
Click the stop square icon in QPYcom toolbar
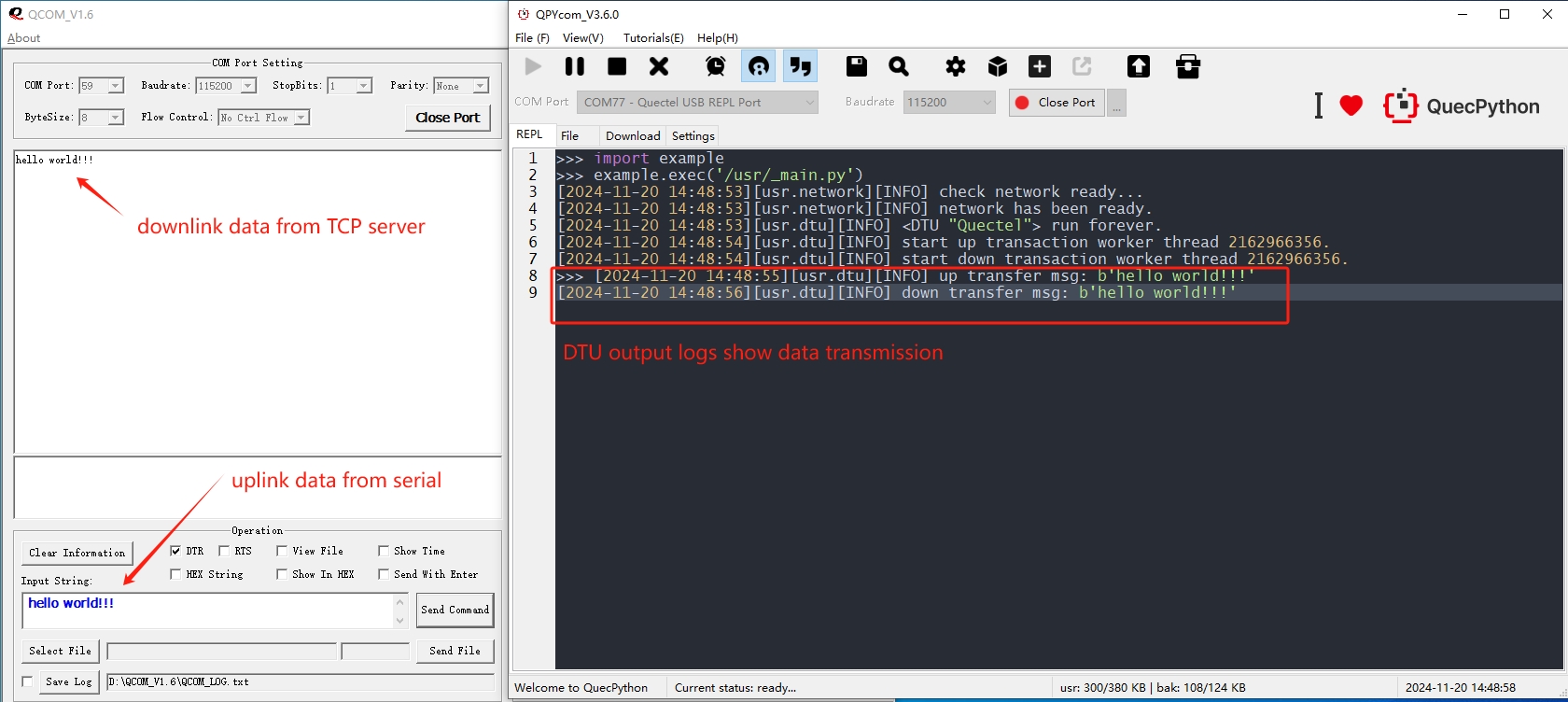coord(617,66)
